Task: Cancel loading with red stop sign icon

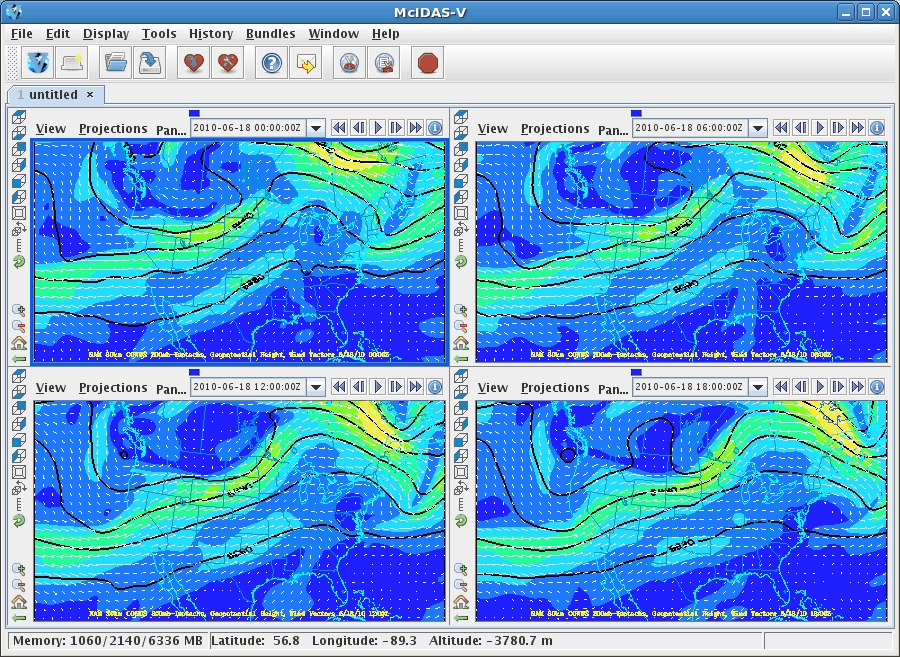Action: point(427,61)
